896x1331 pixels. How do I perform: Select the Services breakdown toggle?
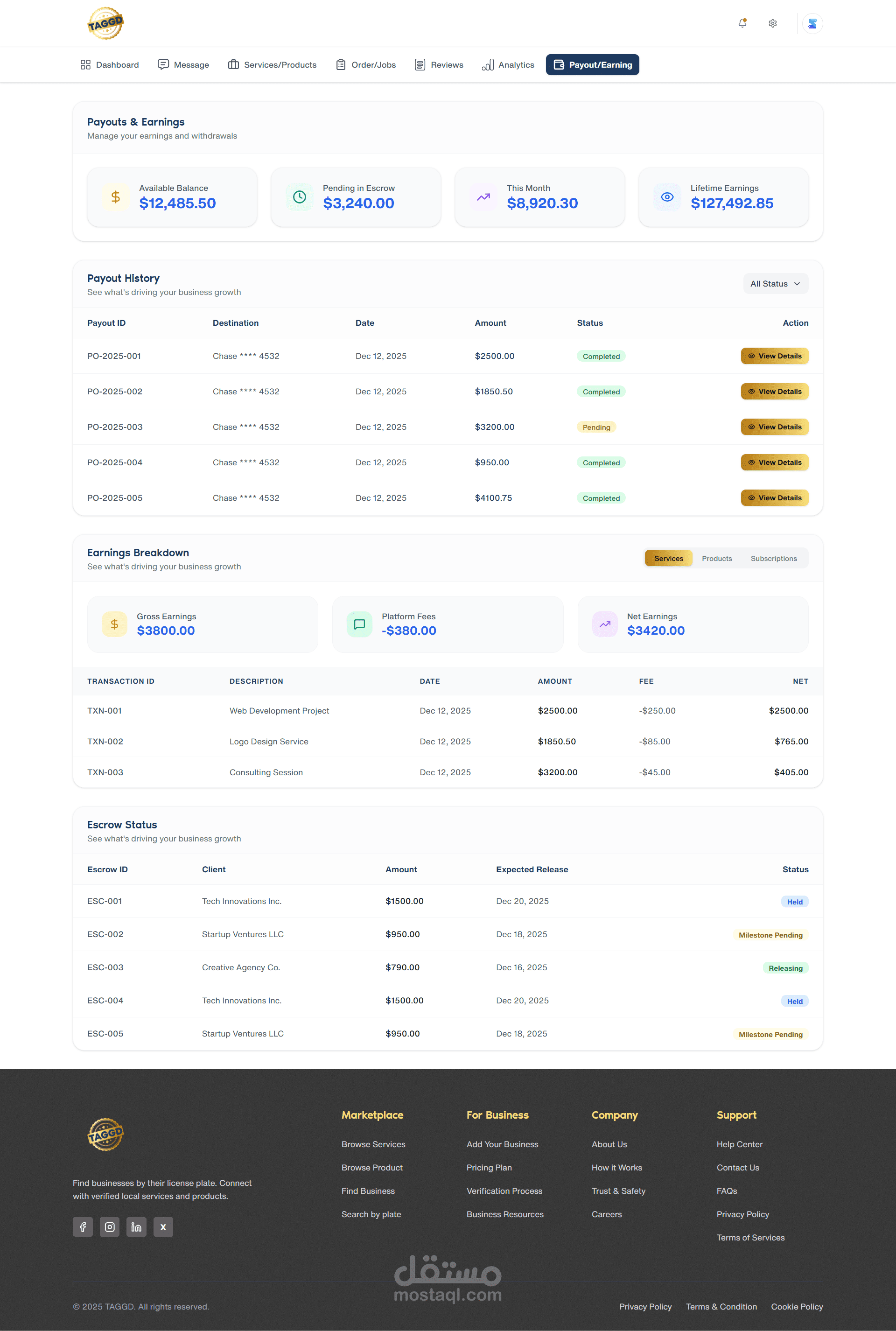(x=668, y=558)
